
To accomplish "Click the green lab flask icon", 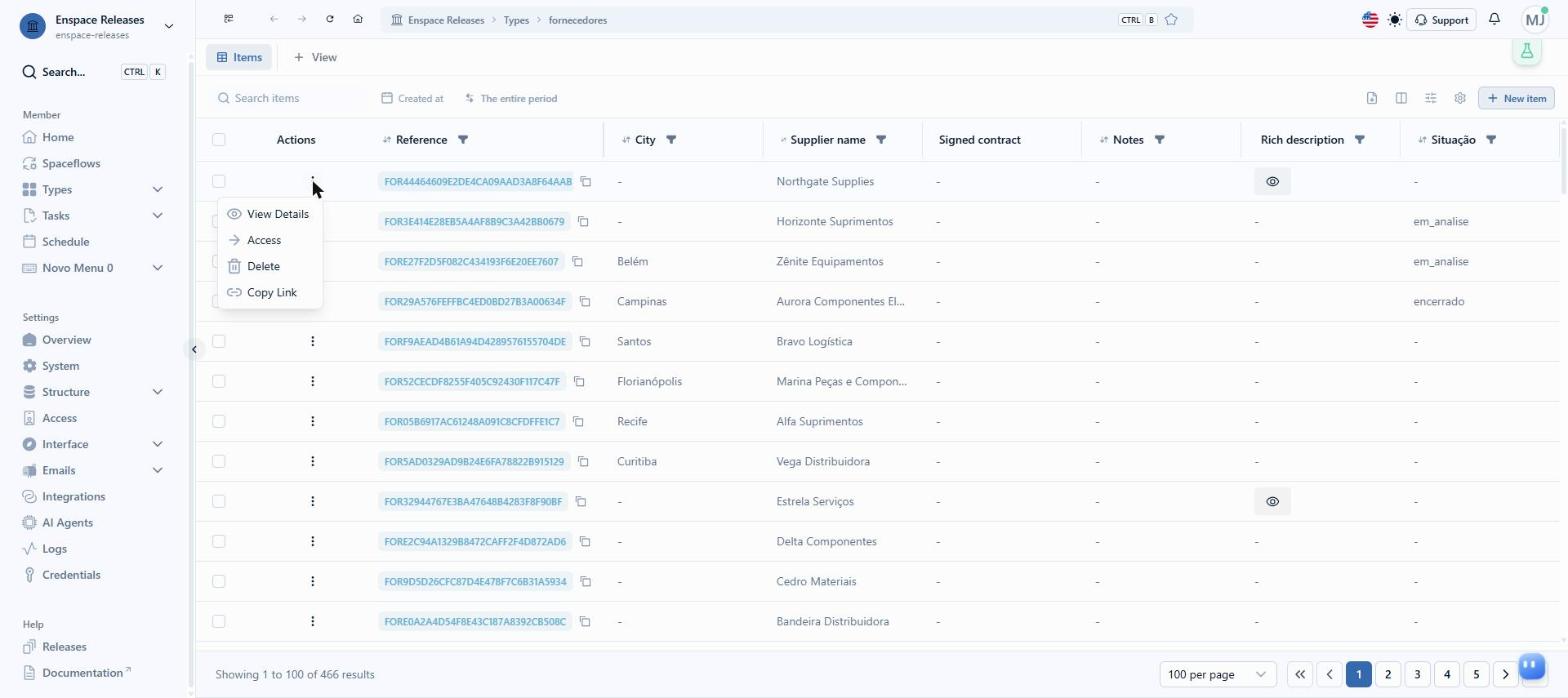I will point(1526,51).
